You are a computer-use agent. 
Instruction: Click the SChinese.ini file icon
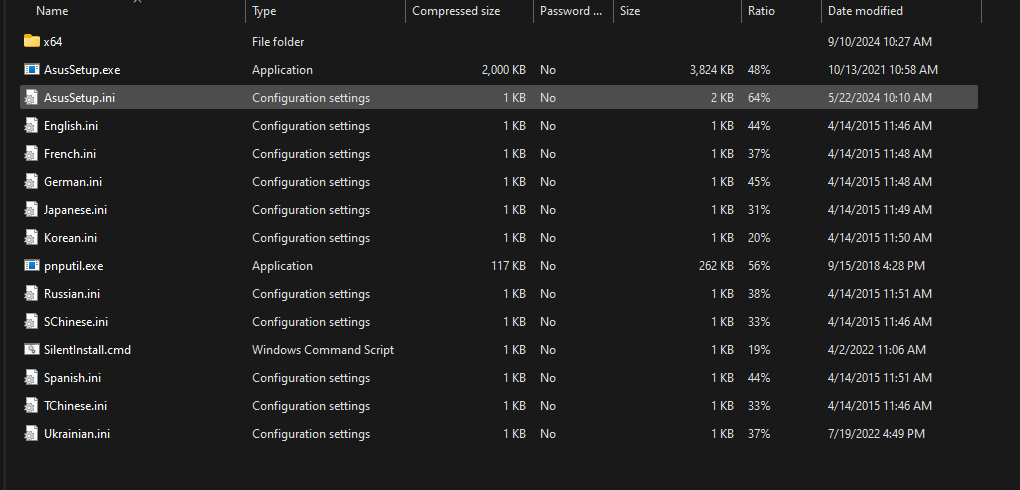(31, 321)
